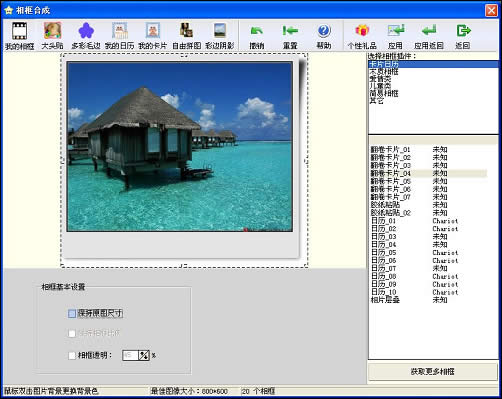Click the 重置 reset icon
502x399 pixels.
point(290,31)
